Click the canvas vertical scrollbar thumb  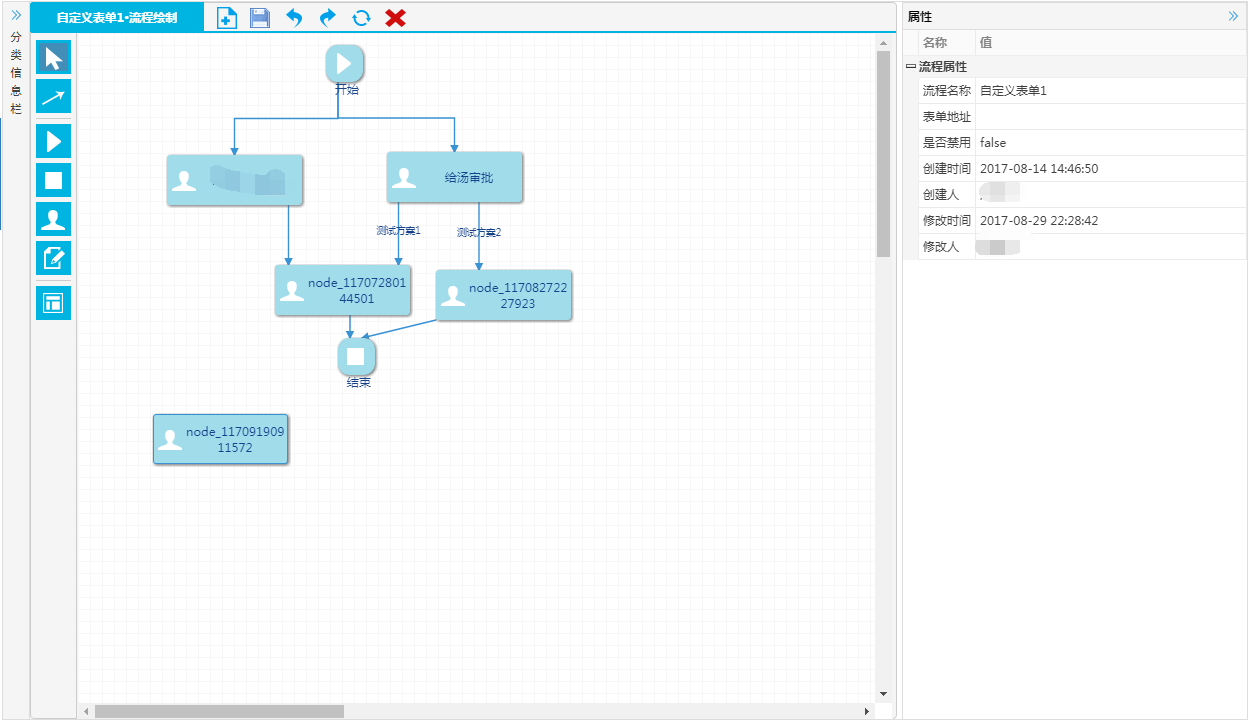click(x=883, y=154)
